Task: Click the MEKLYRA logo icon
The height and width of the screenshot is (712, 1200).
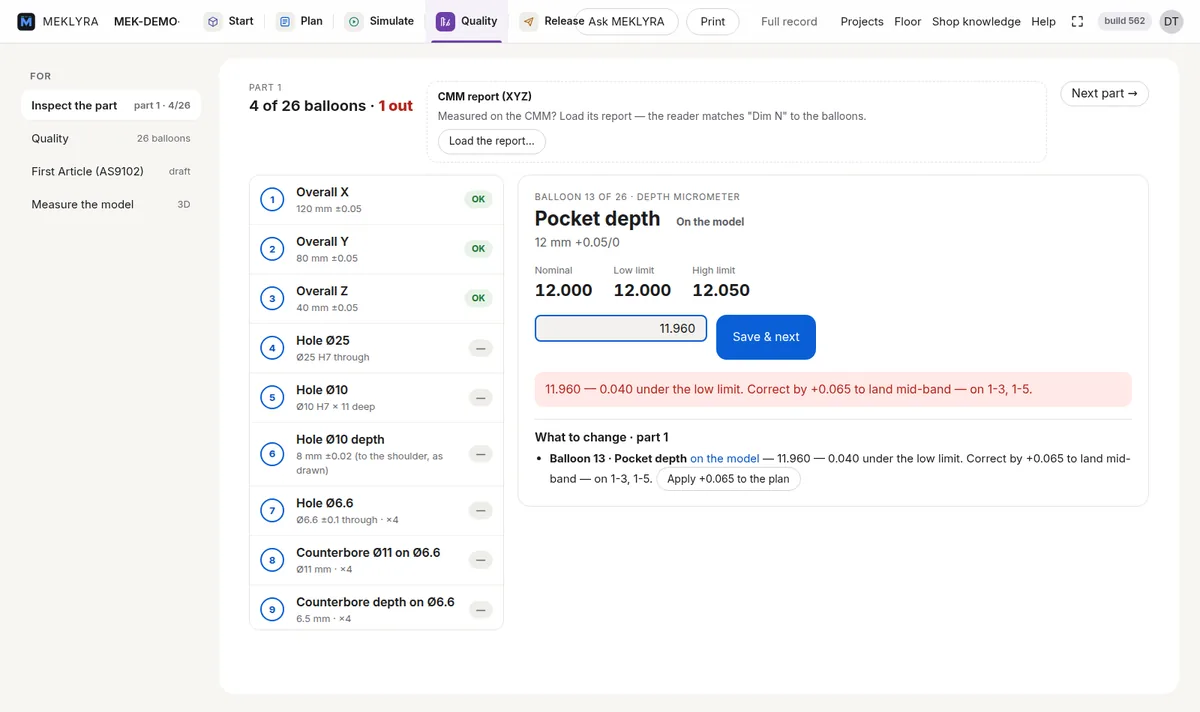Action: (x=26, y=21)
